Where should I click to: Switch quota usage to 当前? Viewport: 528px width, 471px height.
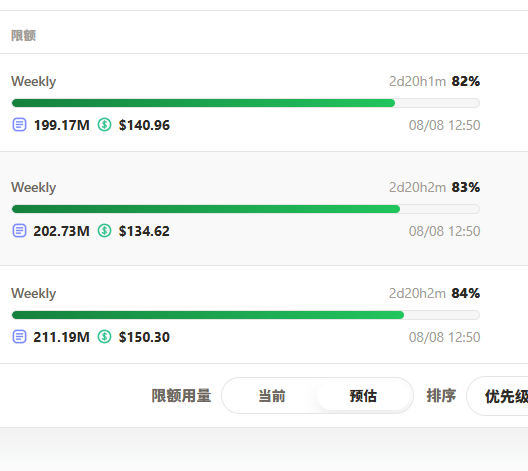pos(272,396)
